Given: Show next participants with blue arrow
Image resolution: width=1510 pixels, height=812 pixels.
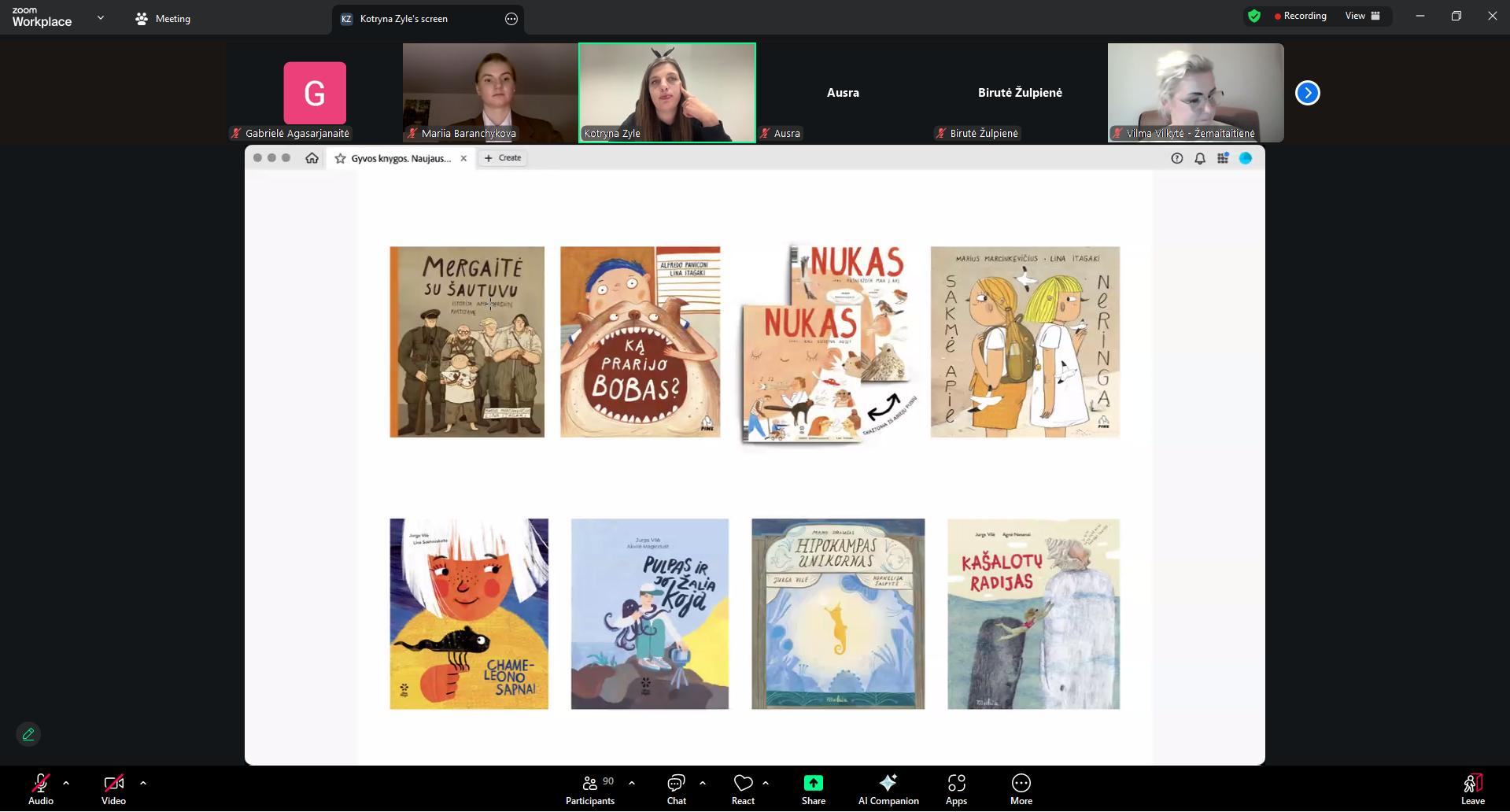Looking at the screenshot, I should tap(1307, 93).
